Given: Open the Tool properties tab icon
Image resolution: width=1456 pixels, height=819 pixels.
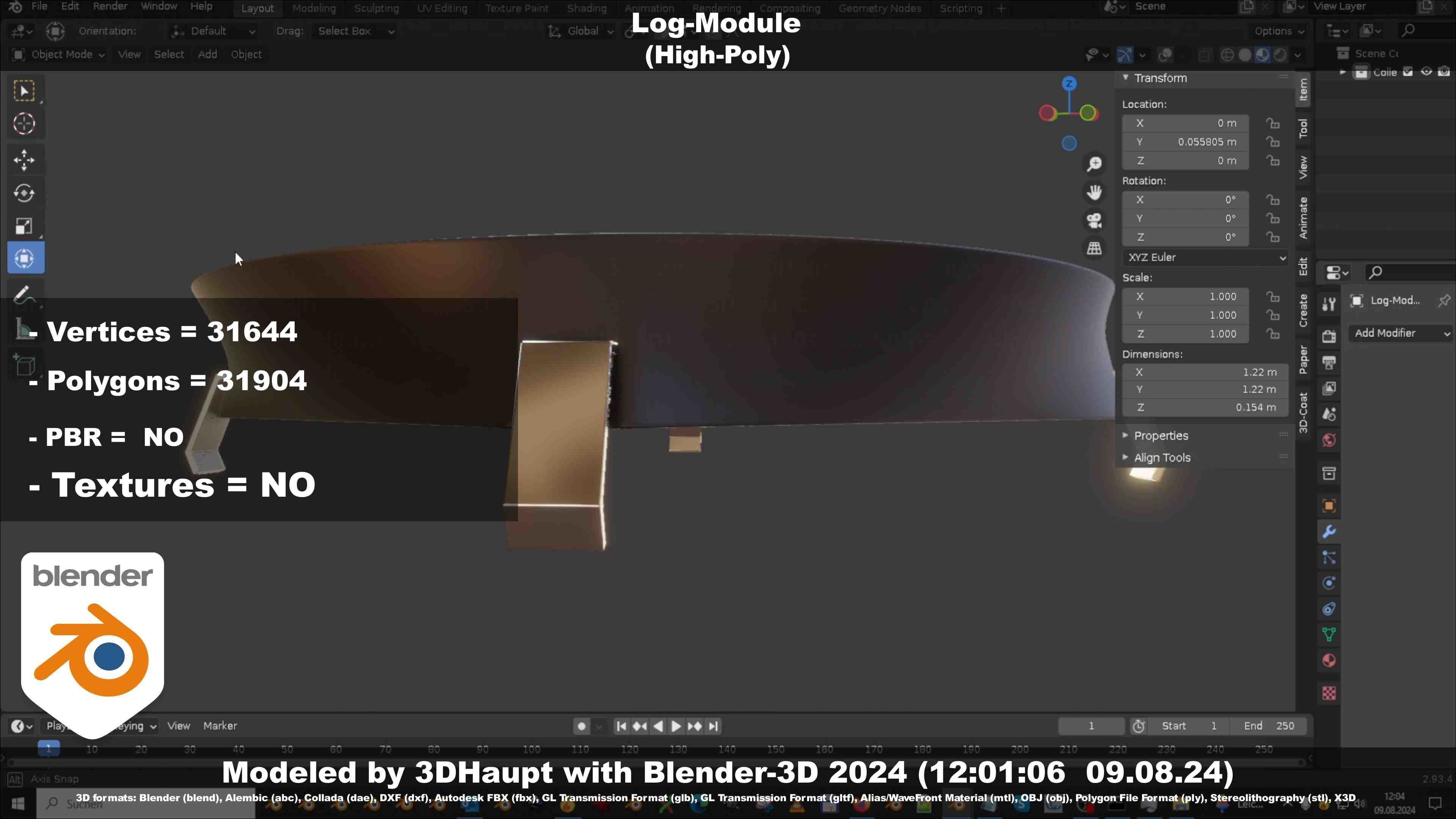Looking at the screenshot, I should click(1329, 304).
